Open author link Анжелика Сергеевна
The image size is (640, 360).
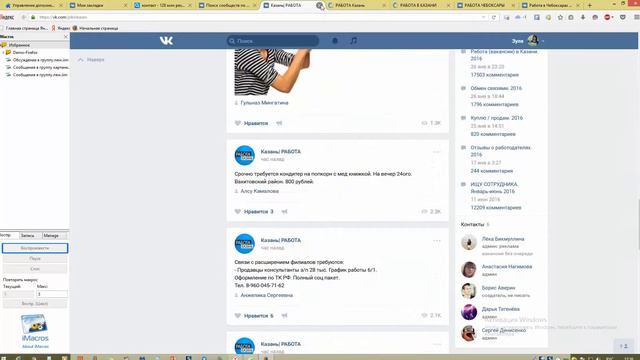267,295
